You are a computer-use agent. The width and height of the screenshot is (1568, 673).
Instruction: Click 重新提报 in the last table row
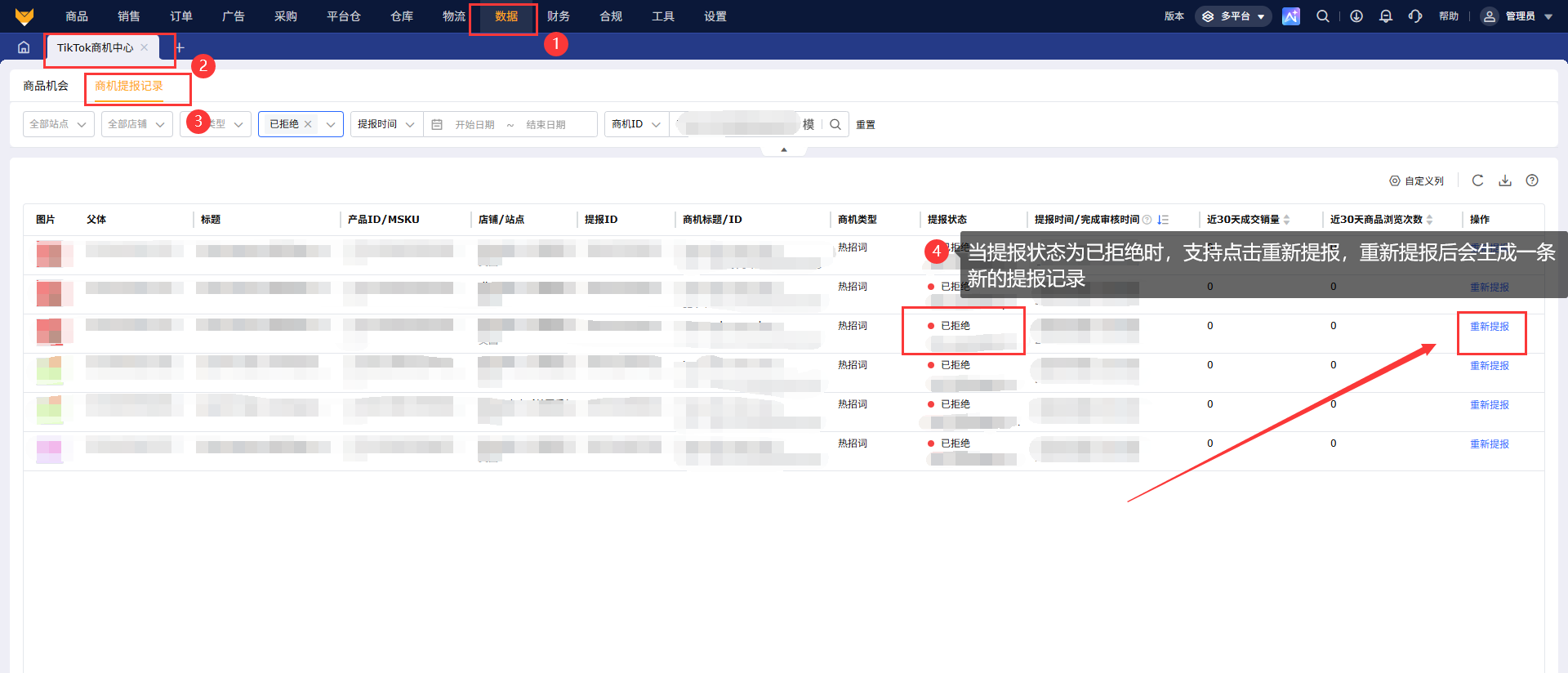tap(1490, 444)
